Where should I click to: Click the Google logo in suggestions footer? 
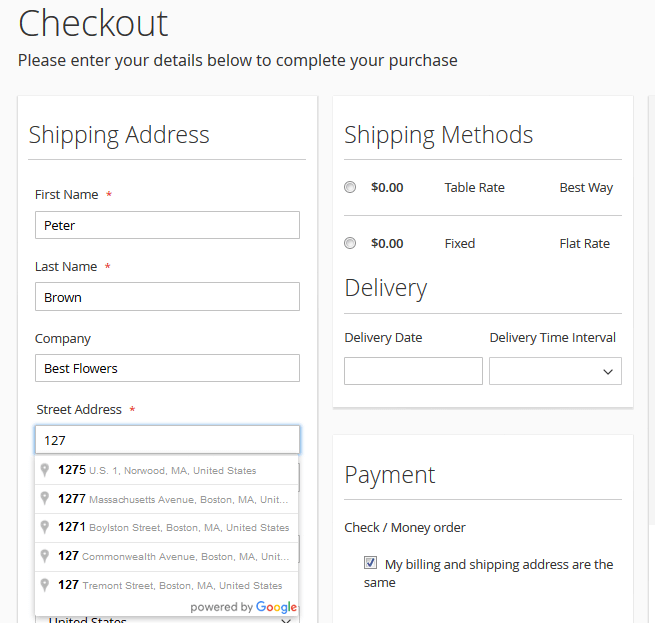pos(276,607)
